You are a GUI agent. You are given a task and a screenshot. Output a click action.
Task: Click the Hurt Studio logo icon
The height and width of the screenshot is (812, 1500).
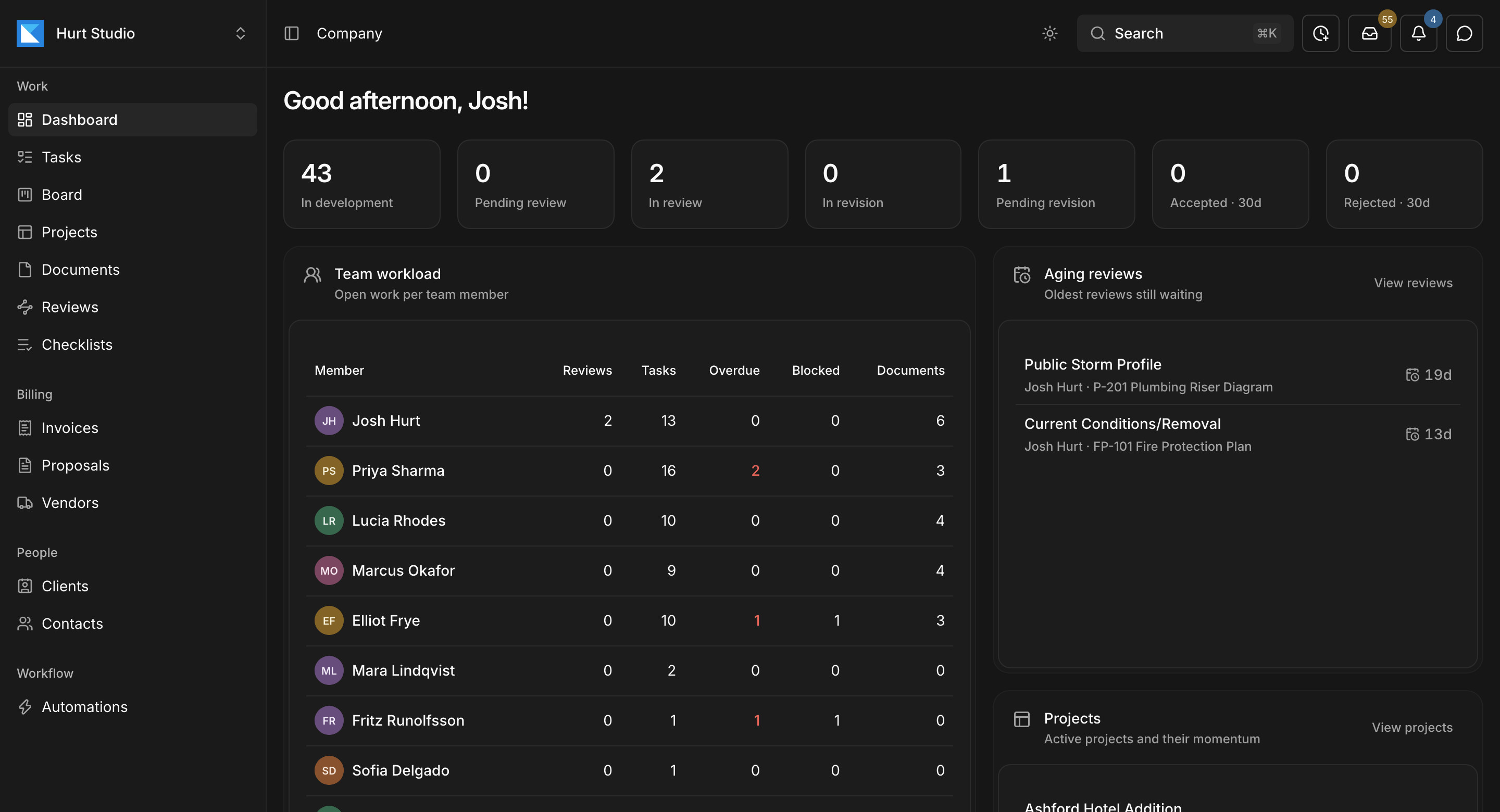30,33
